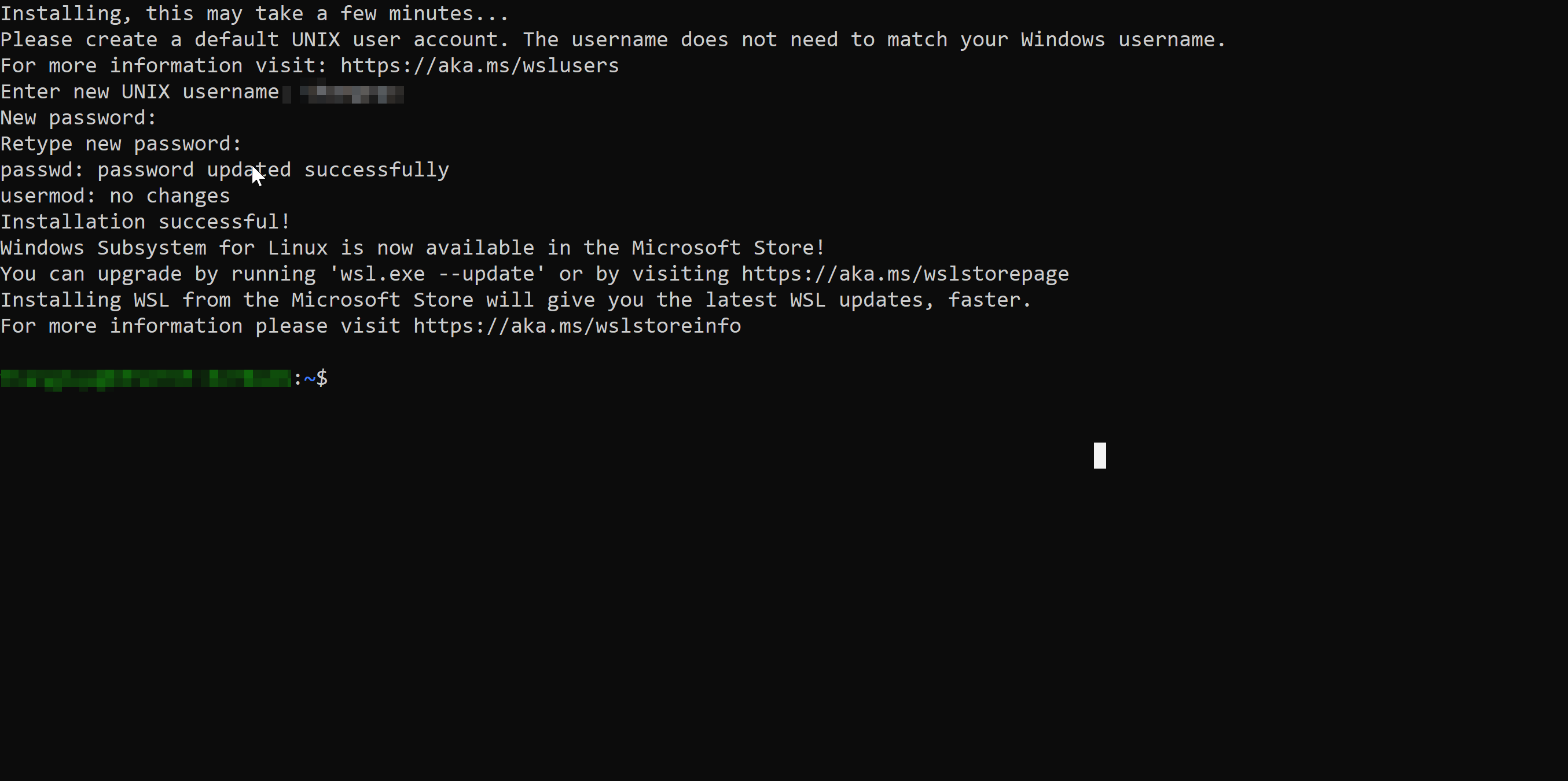Image resolution: width=1568 pixels, height=781 pixels.
Task: Click 'Installing, this may take a few minutes...' text
Action: pyautogui.click(x=255, y=13)
